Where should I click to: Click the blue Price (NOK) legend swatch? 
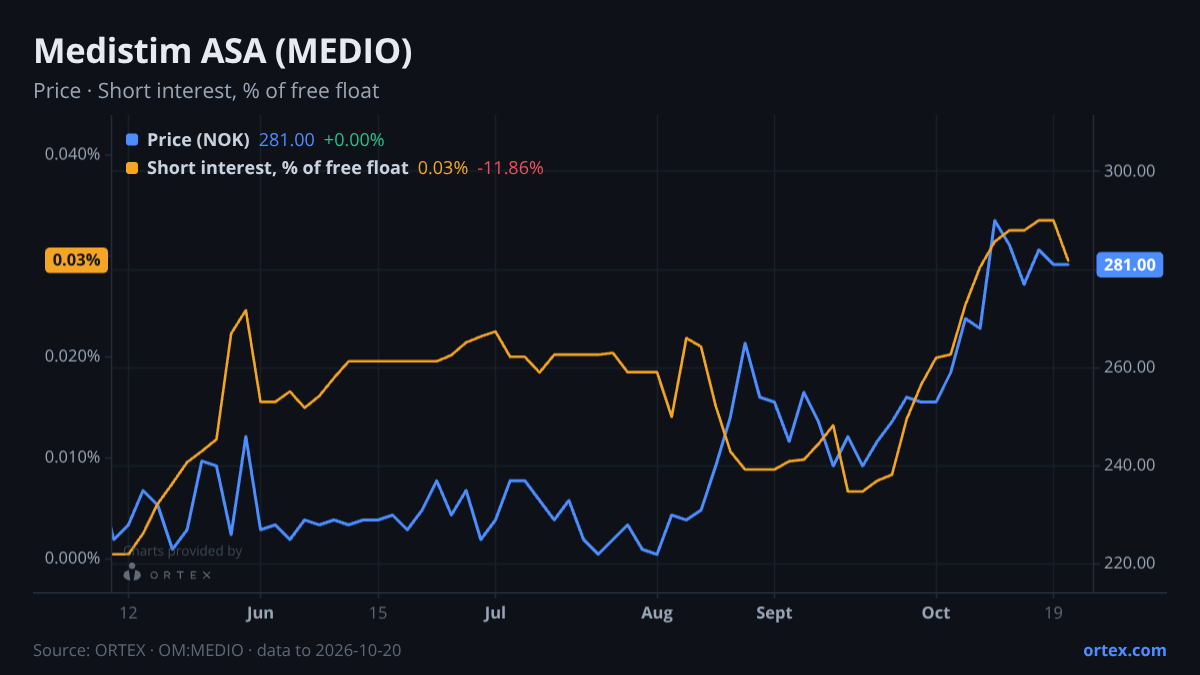[132, 140]
